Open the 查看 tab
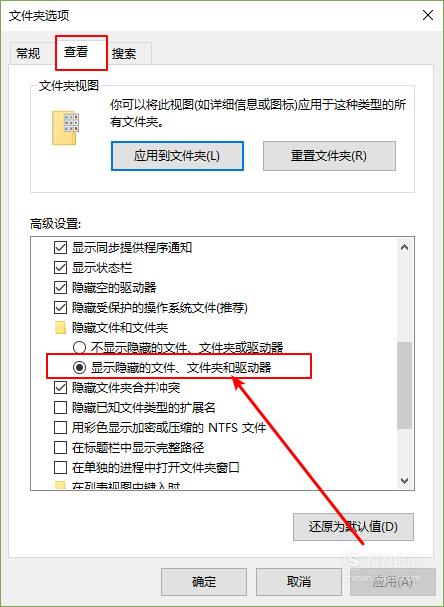444x607 pixels. 76,52
